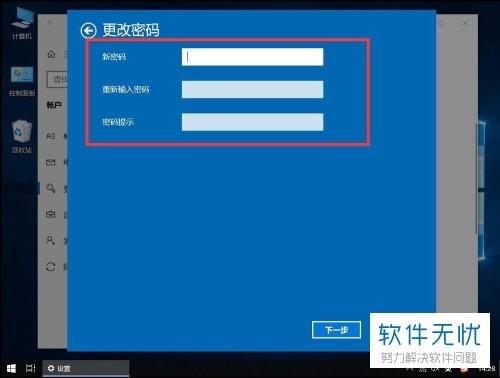
Task: Open the 计算机 desktop icon
Action: 22,23
